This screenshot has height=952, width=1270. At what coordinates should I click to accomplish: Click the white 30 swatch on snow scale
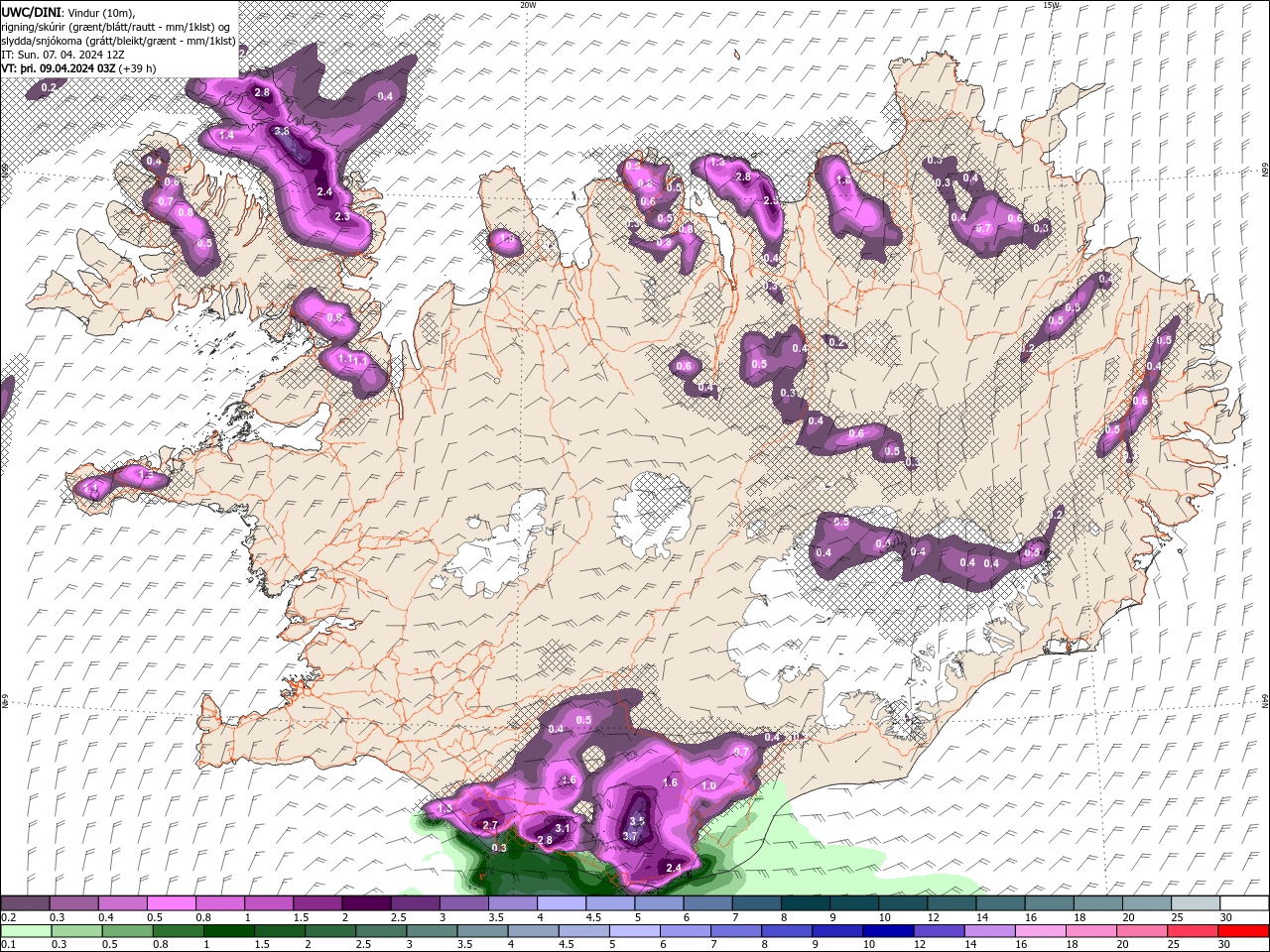point(1243,903)
